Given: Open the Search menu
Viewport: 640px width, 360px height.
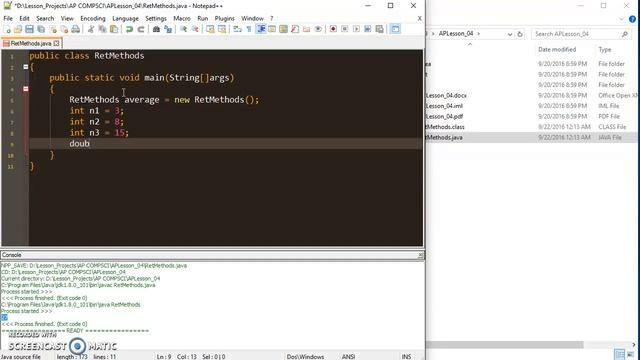Looking at the screenshot, I should tap(45, 18).
